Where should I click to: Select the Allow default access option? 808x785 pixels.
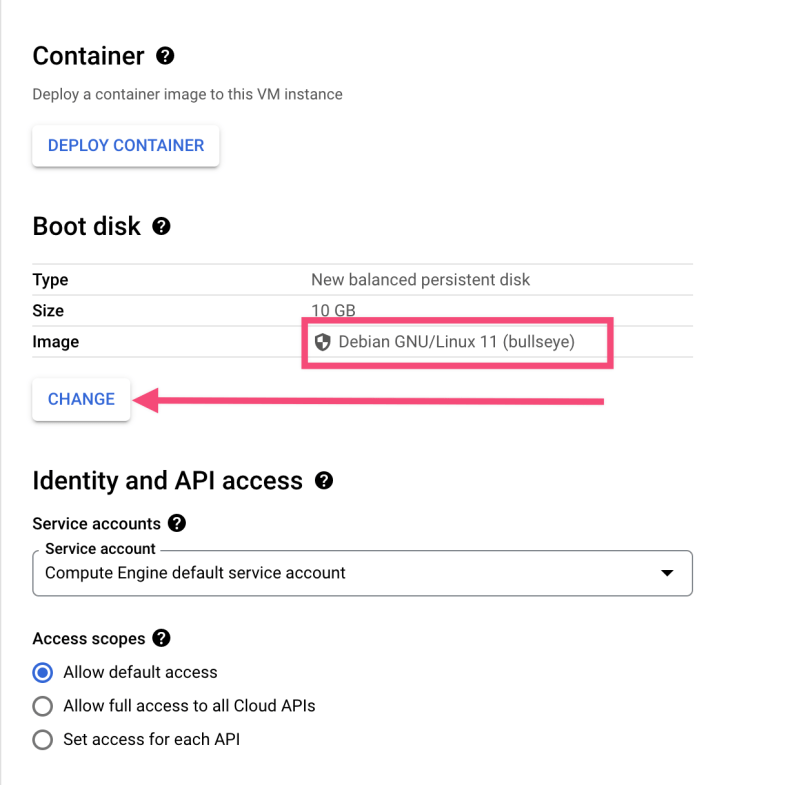[42, 673]
